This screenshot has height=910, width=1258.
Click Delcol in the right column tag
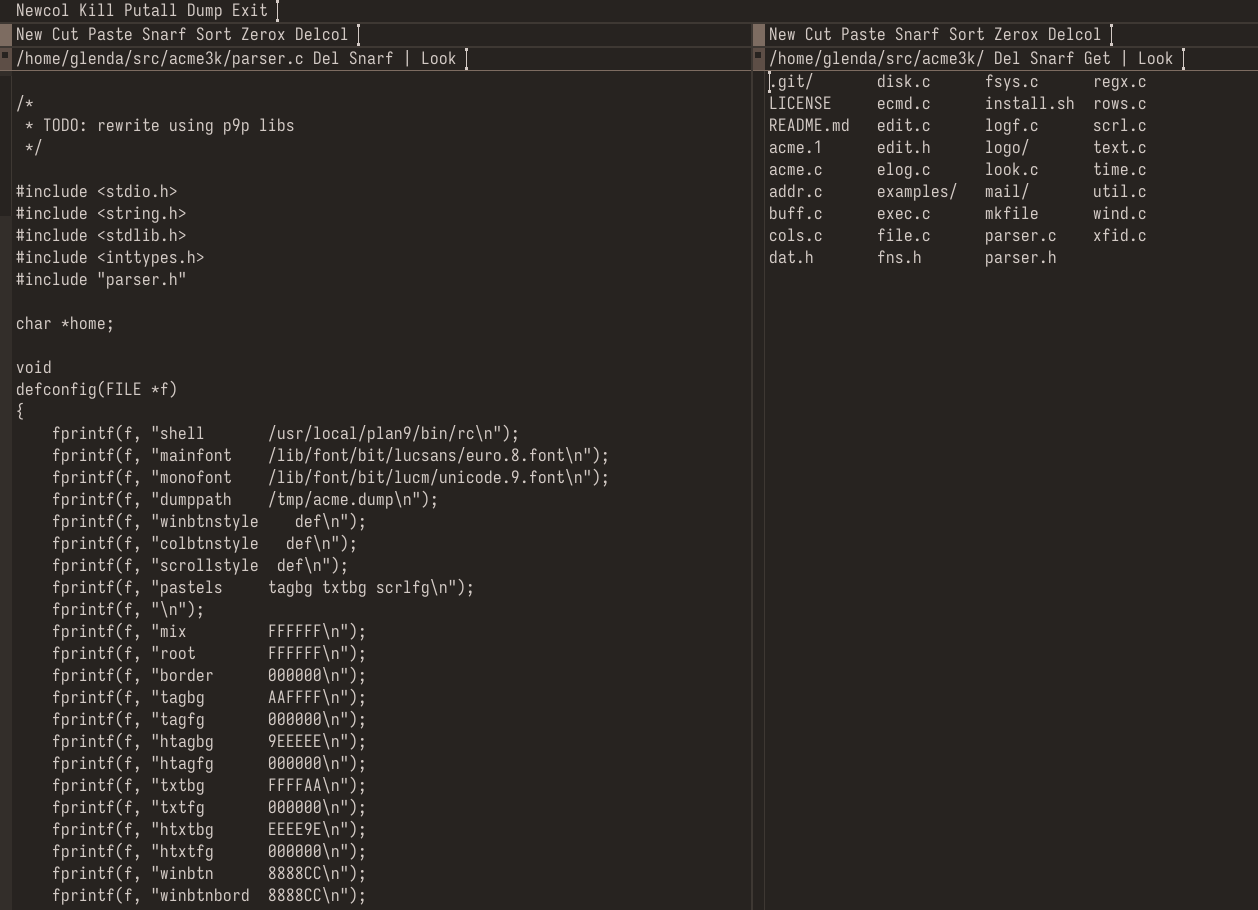[x=1075, y=35]
